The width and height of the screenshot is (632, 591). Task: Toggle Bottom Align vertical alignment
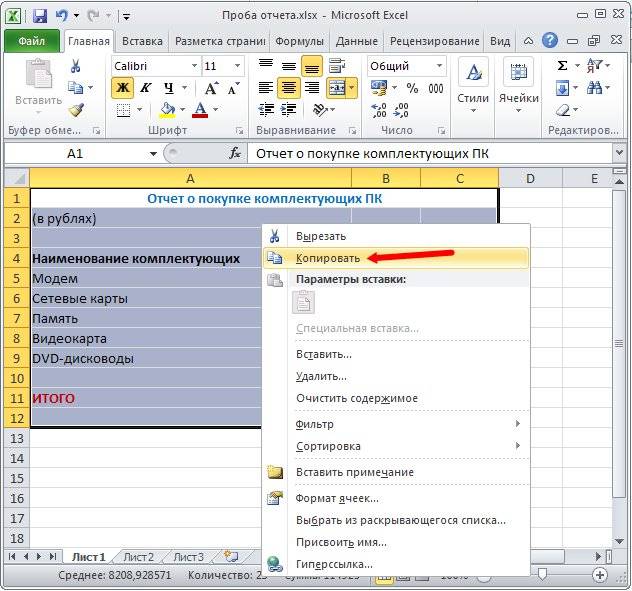click(312, 66)
